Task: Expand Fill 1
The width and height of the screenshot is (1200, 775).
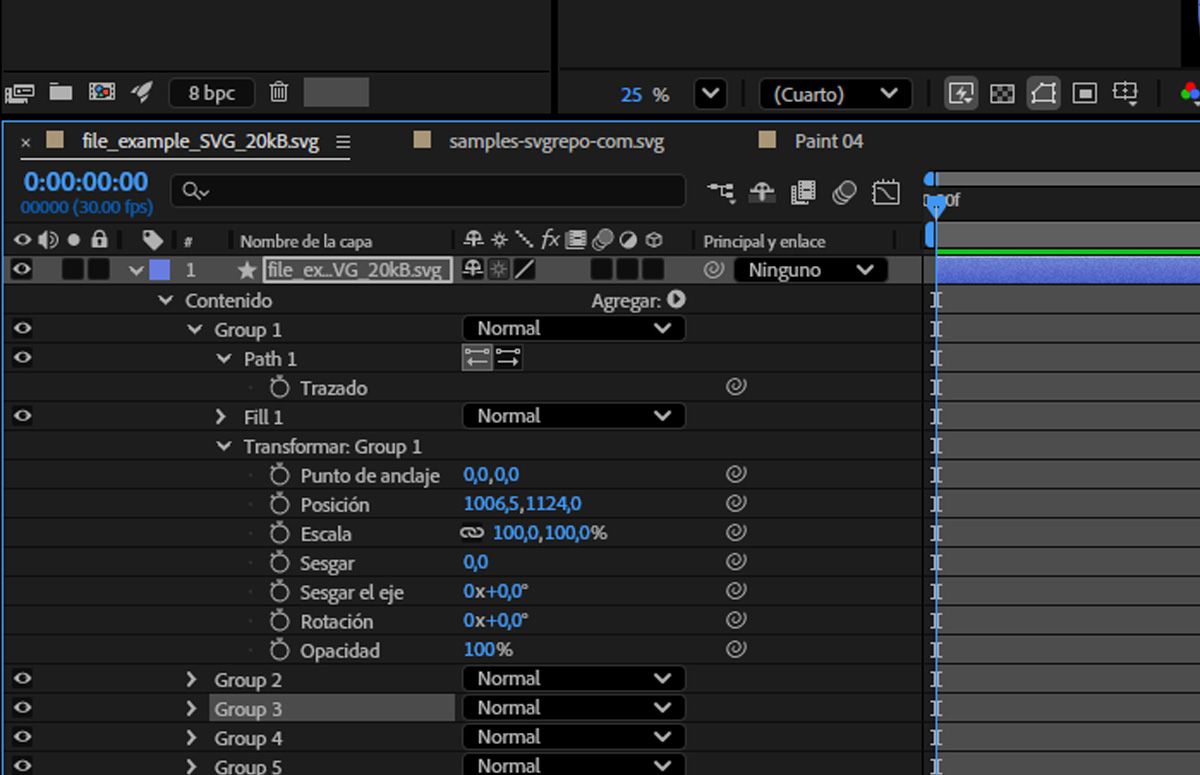Action: click(x=221, y=416)
